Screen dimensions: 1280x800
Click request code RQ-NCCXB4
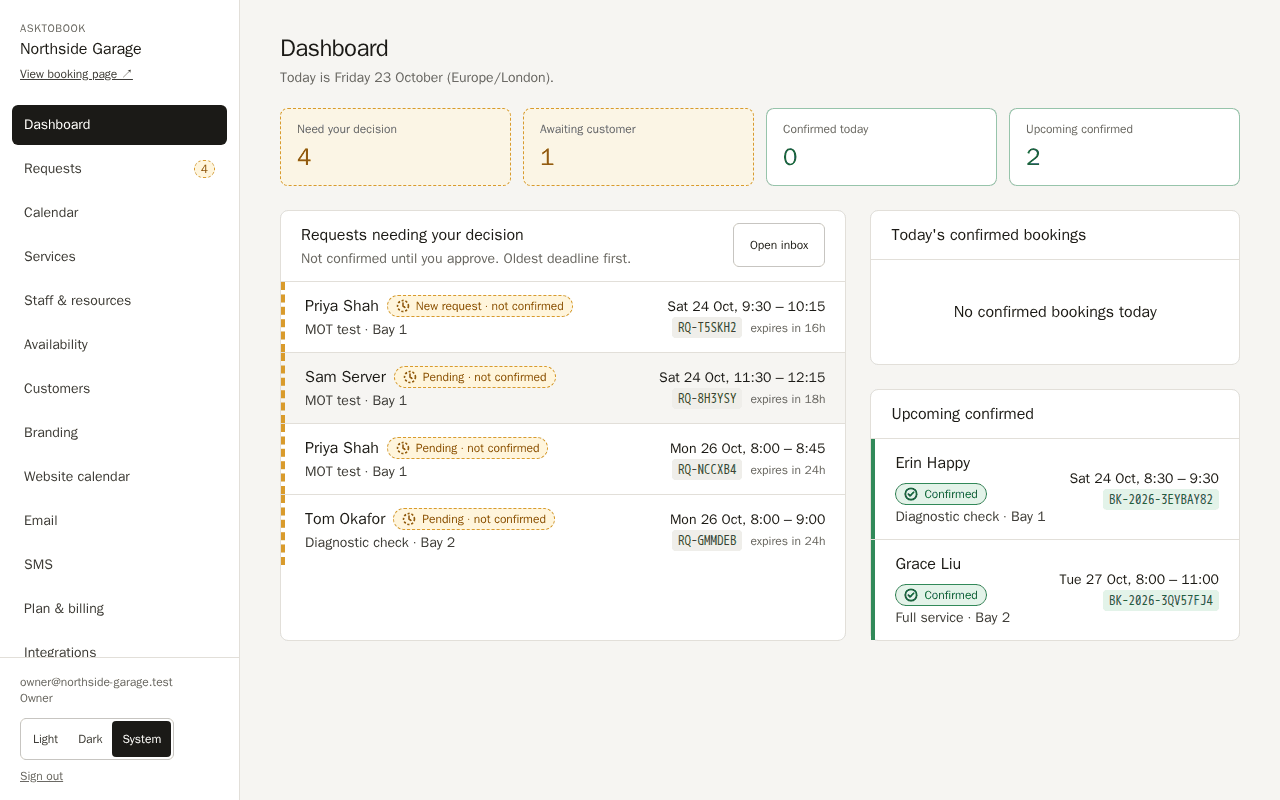[707, 470]
